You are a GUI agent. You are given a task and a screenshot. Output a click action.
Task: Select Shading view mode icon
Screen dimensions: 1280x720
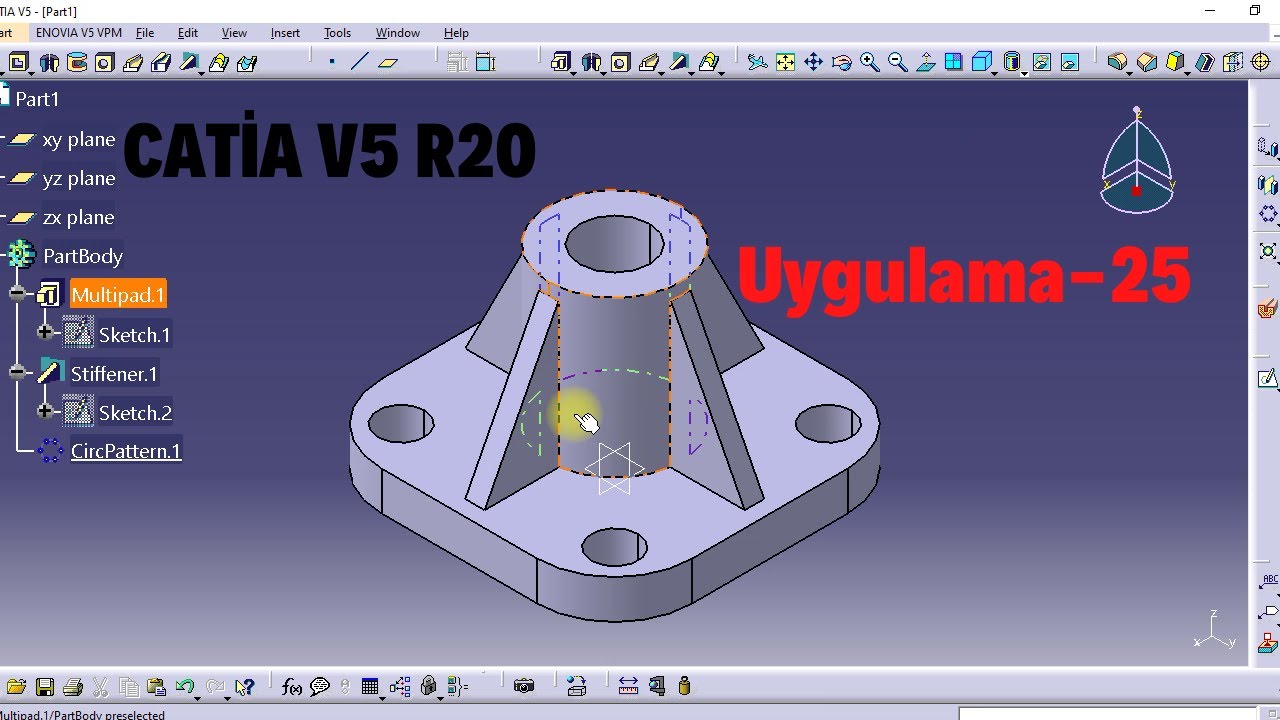coord(1011,62)
